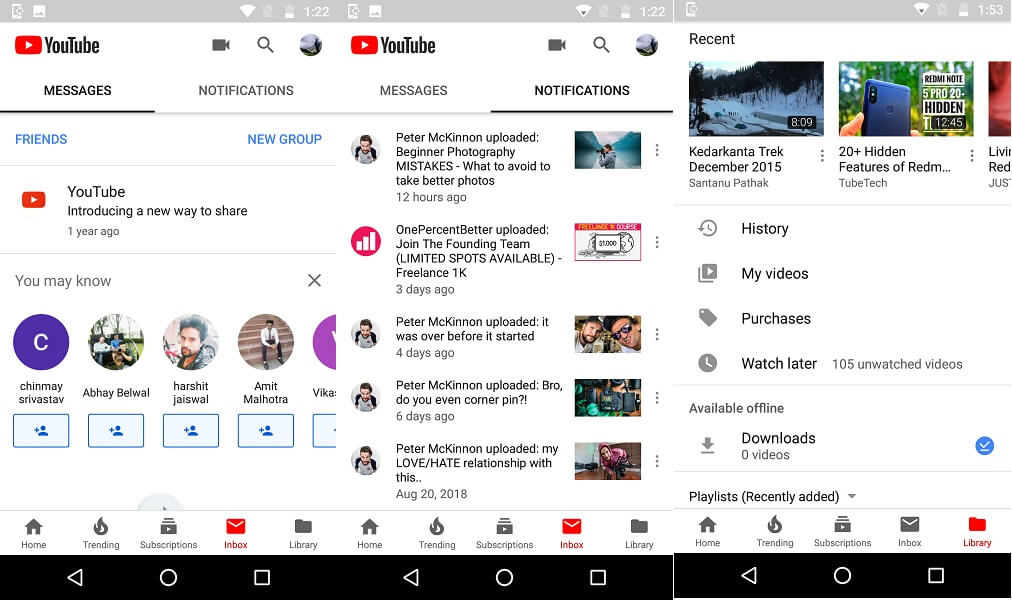Screen dimensions: 1012x600
Task: Open the Beginner Photography MISTAKES video thumbnail
Action: 608,150
